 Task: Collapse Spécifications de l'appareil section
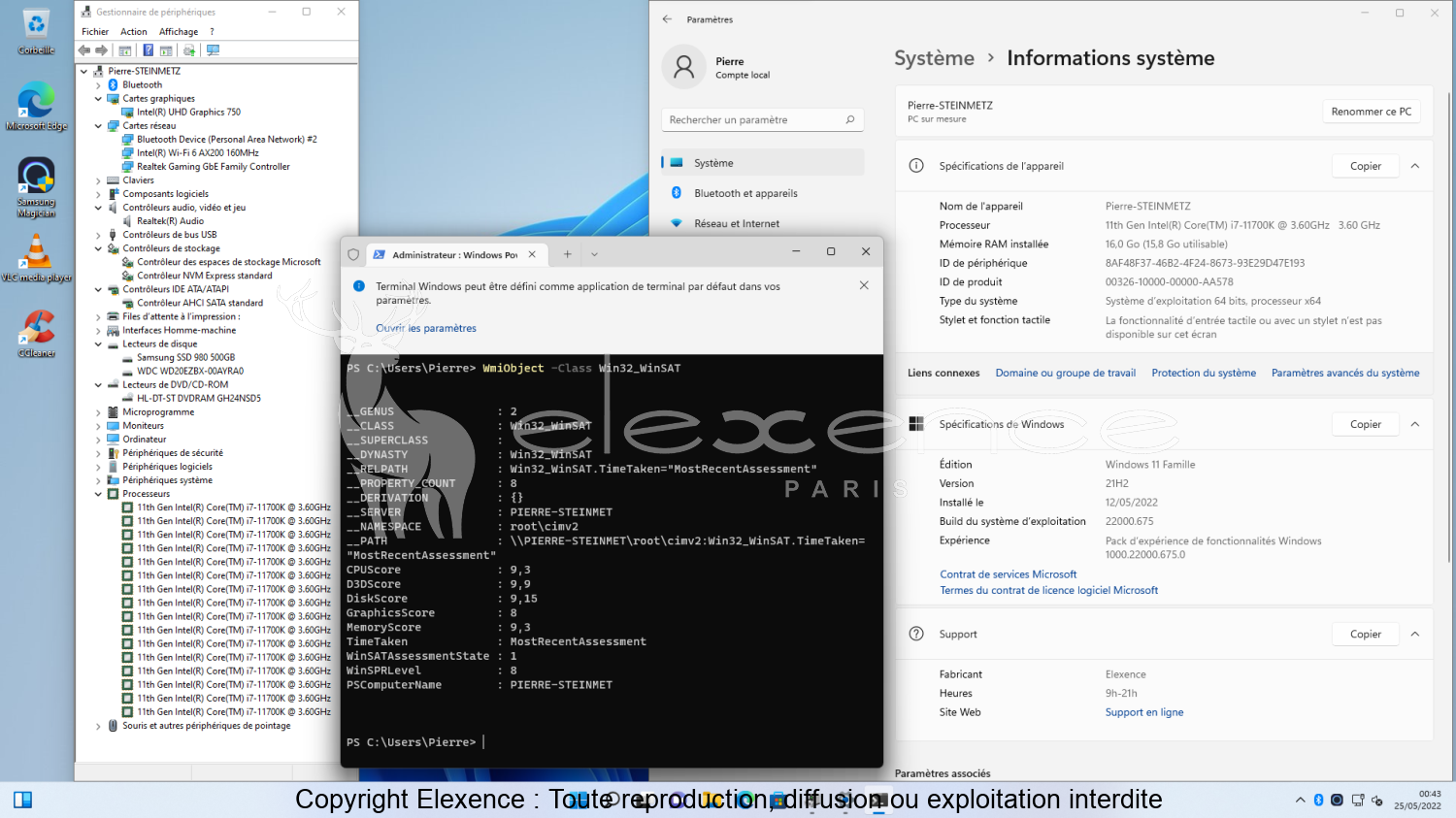[x=1415, y=166]
